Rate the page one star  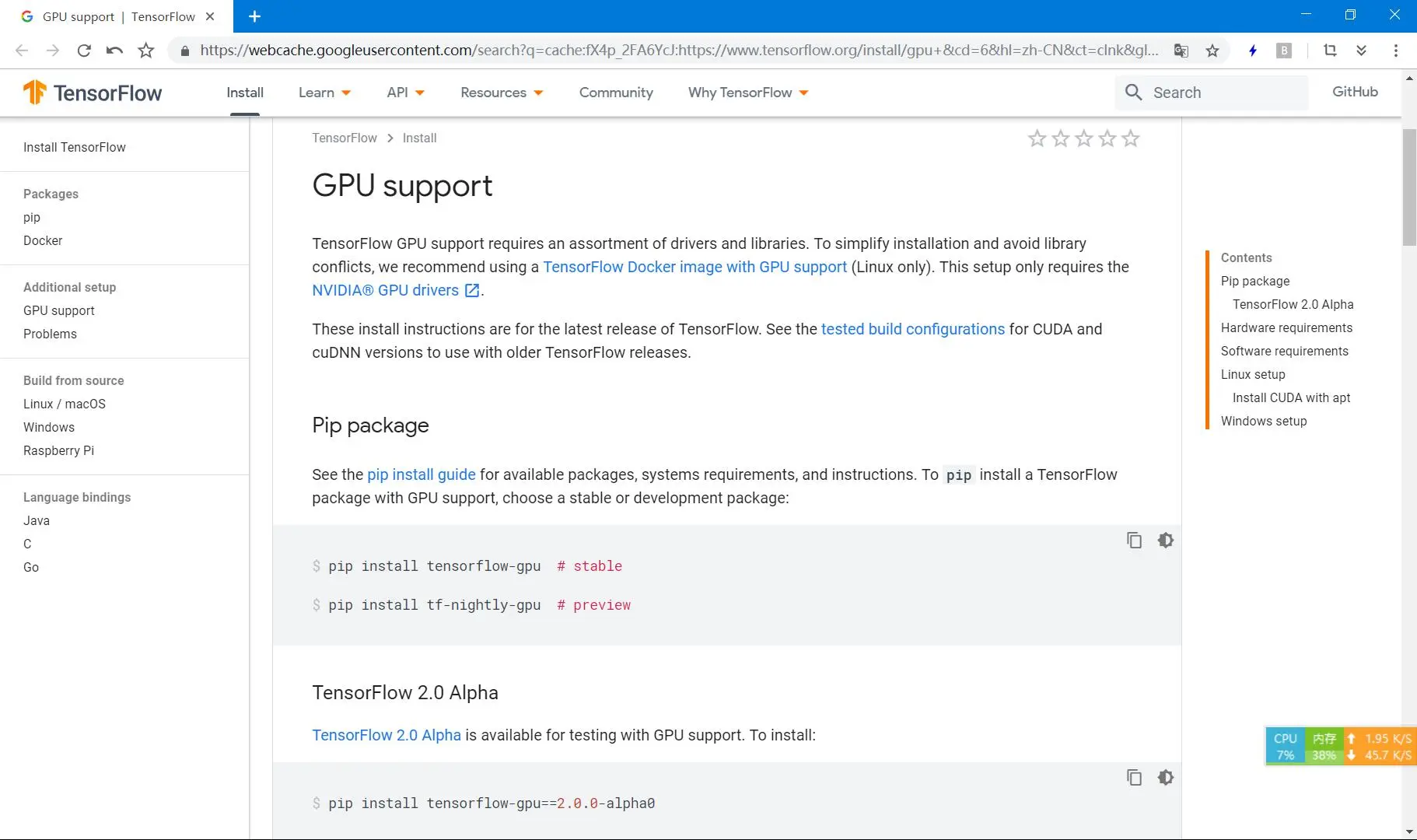point(1037,138)
